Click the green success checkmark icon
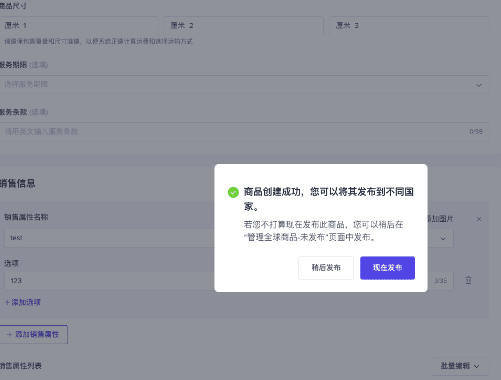The height and width of the screenshot is (380, 501). point(233,192)
